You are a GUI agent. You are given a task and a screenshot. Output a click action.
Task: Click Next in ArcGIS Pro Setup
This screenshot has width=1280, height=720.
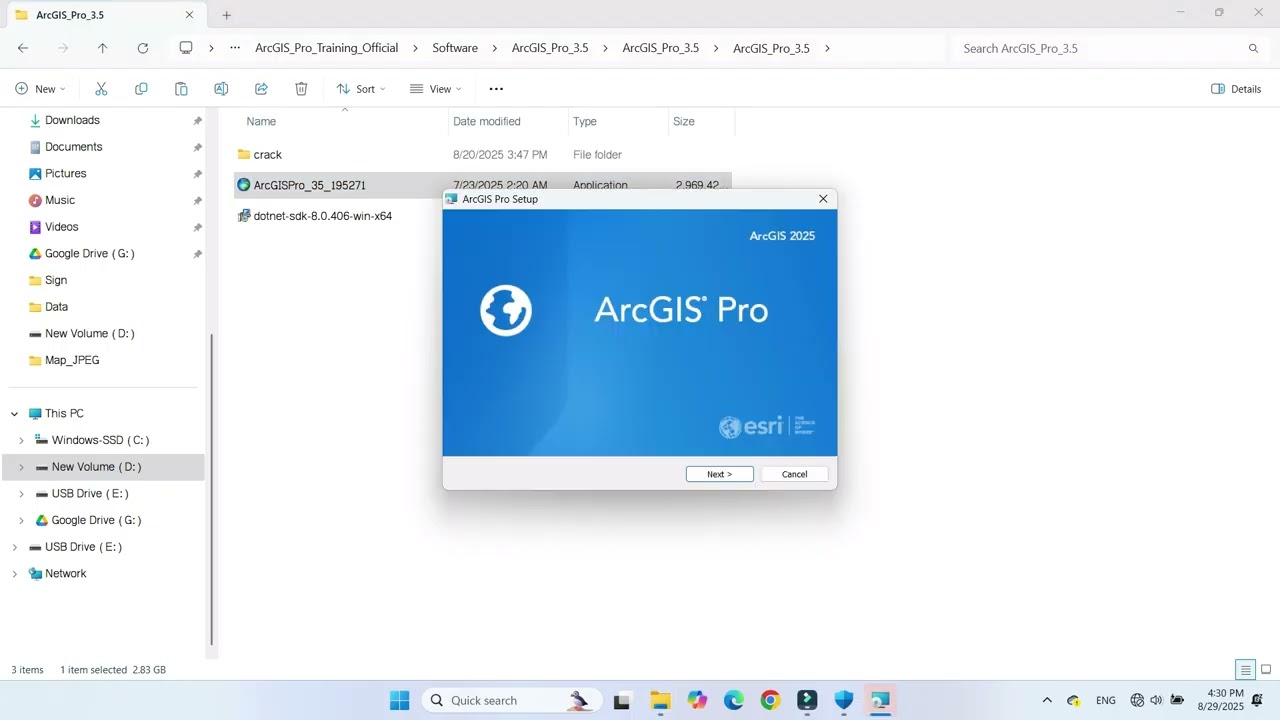719,474
